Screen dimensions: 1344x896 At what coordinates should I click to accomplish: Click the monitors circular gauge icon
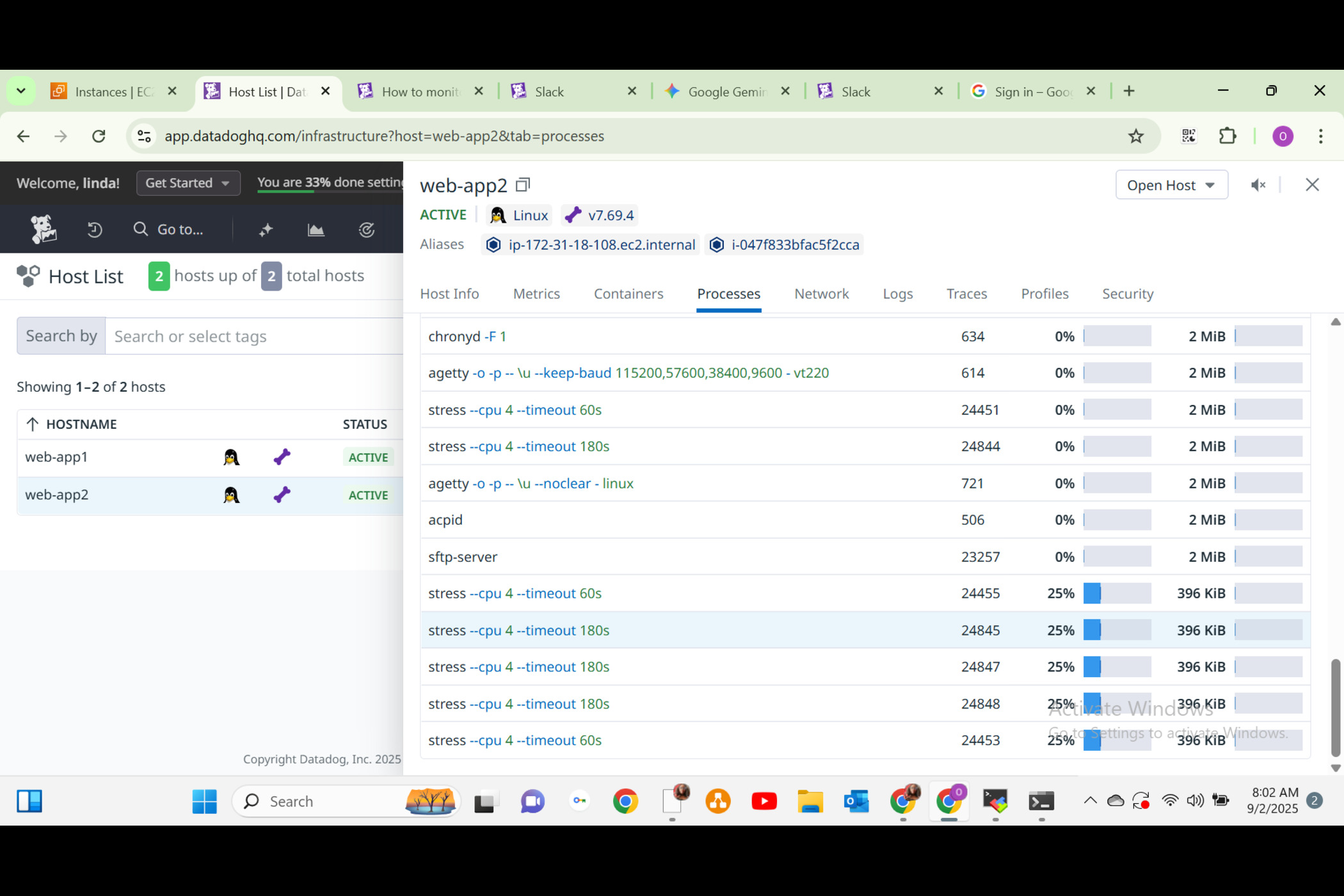(x=366, y=230)
